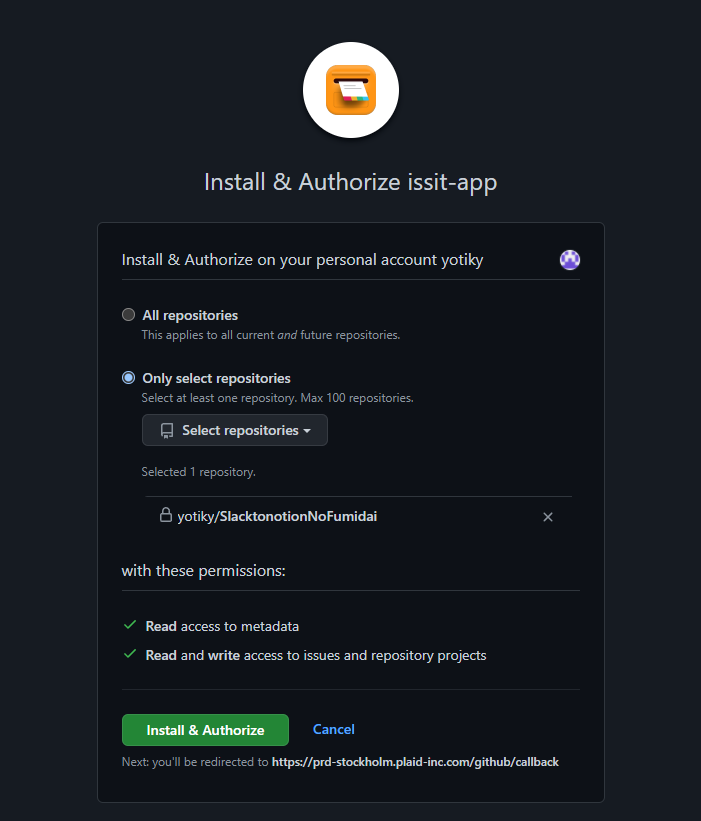Click the yotiky/SlacktonotionNoFumidai repository name
Screen dimensions: 701x821
pyautogui.click(x=277, y=516)
